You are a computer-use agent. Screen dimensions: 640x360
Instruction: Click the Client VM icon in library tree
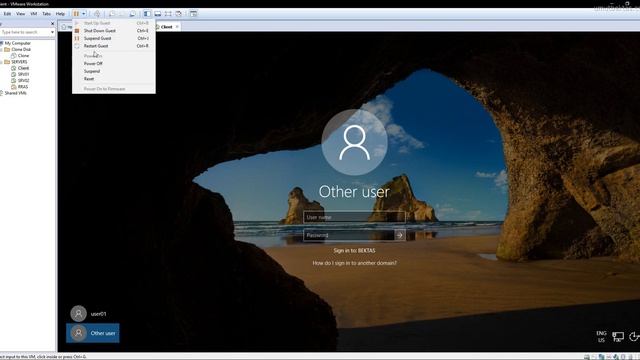click(13, 68)
